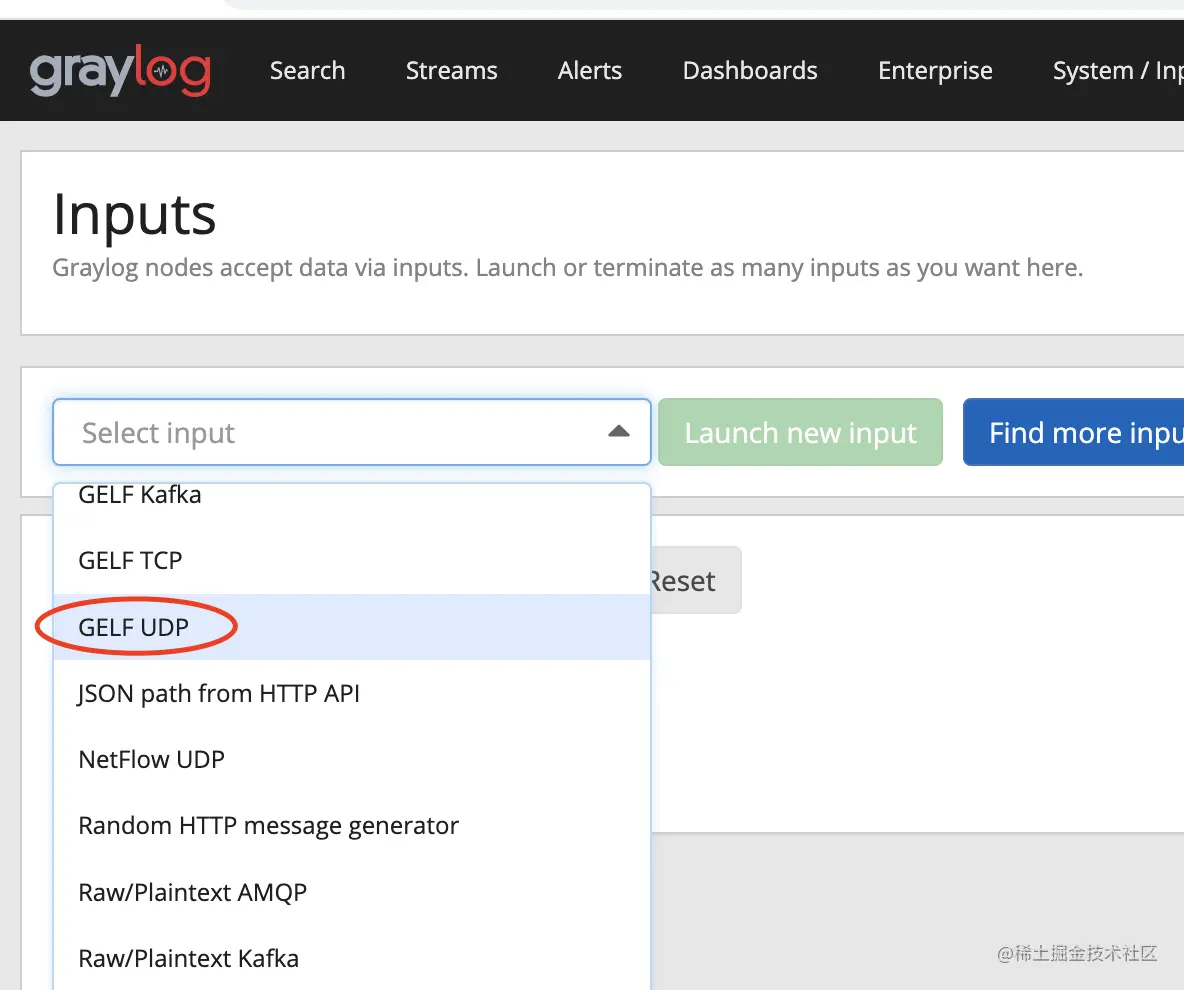Viewport: 1184px width, 990px height.
Task: Choose the GELF TCP option
Action: (x=131, y=560)
